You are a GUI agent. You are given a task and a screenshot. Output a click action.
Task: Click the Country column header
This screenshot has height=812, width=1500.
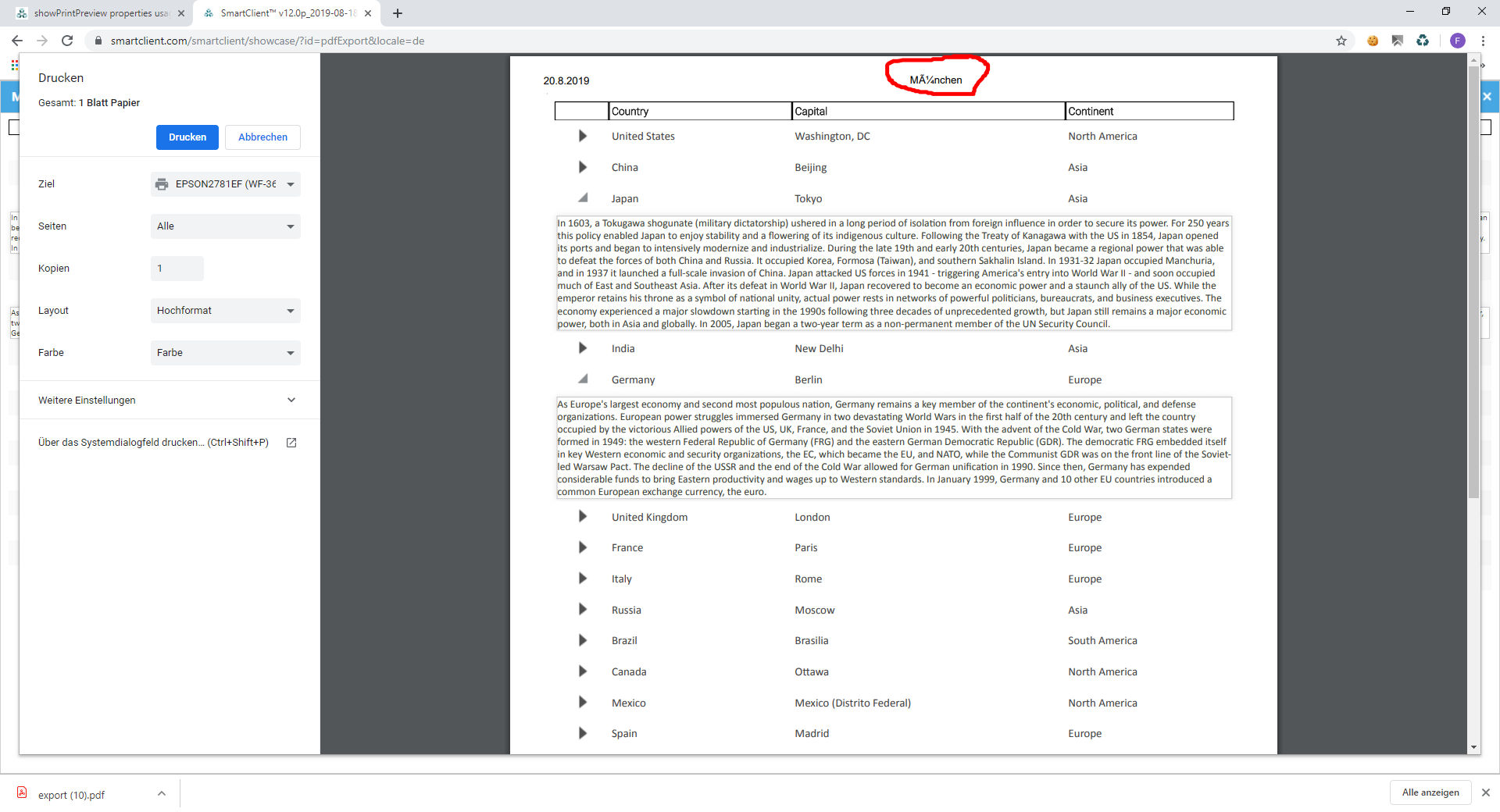700,111
